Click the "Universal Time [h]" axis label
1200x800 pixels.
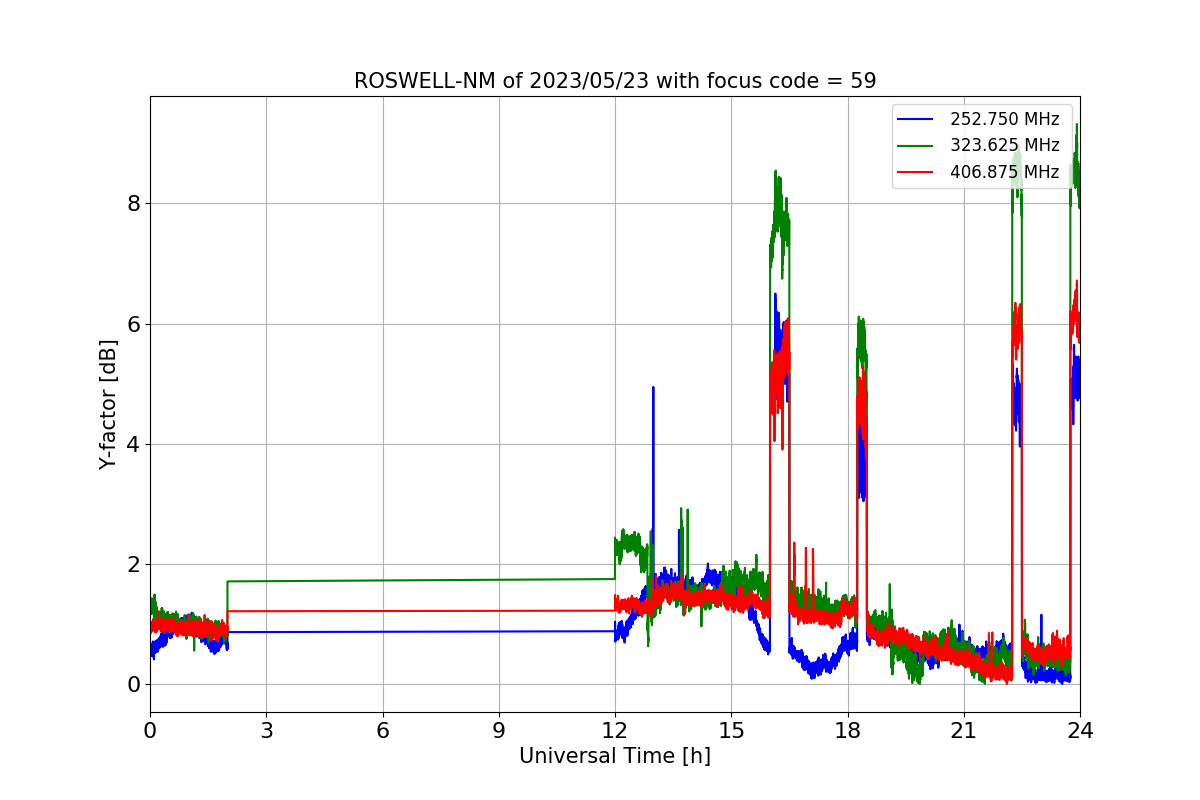click(615, 757)
